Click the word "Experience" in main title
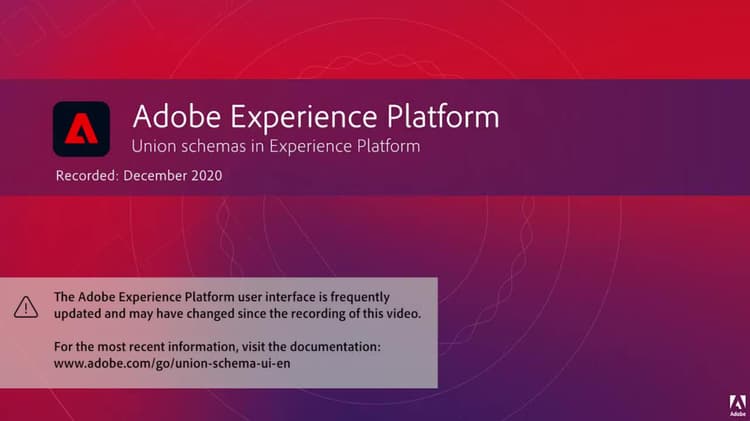The image size is (750, 421). click(x=304, y=117)
